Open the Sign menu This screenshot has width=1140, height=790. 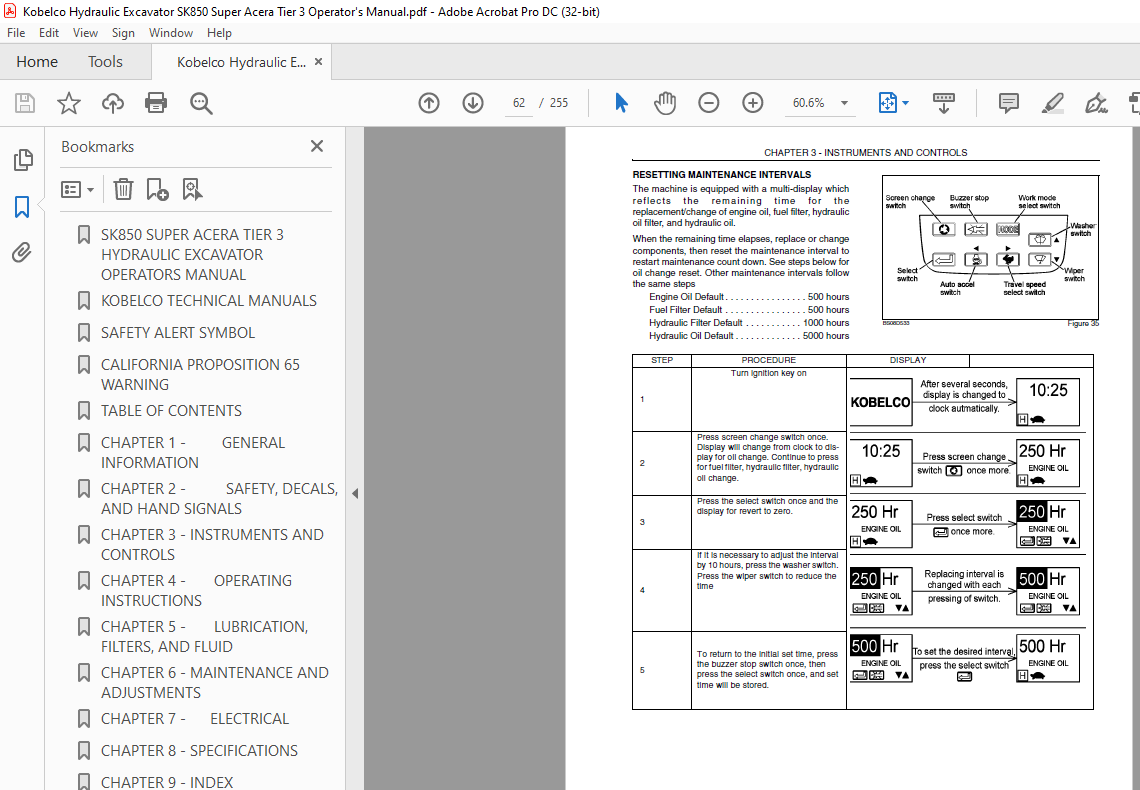coord(123,33)
